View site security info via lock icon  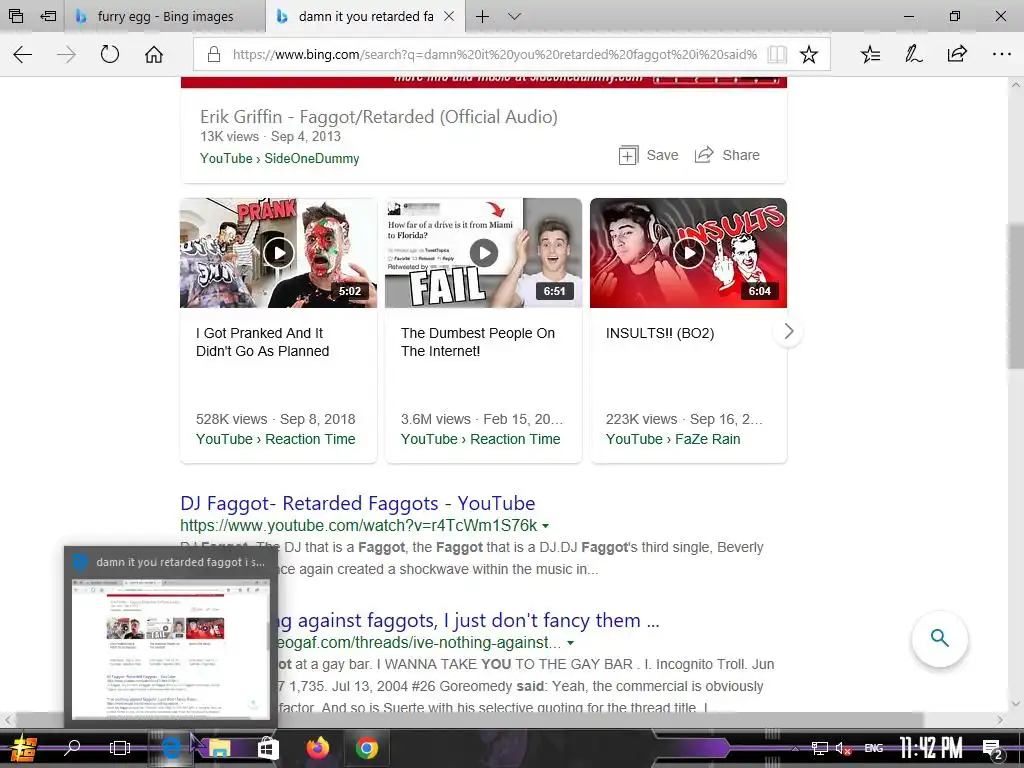pyautogui.click(x=214, y=54)
